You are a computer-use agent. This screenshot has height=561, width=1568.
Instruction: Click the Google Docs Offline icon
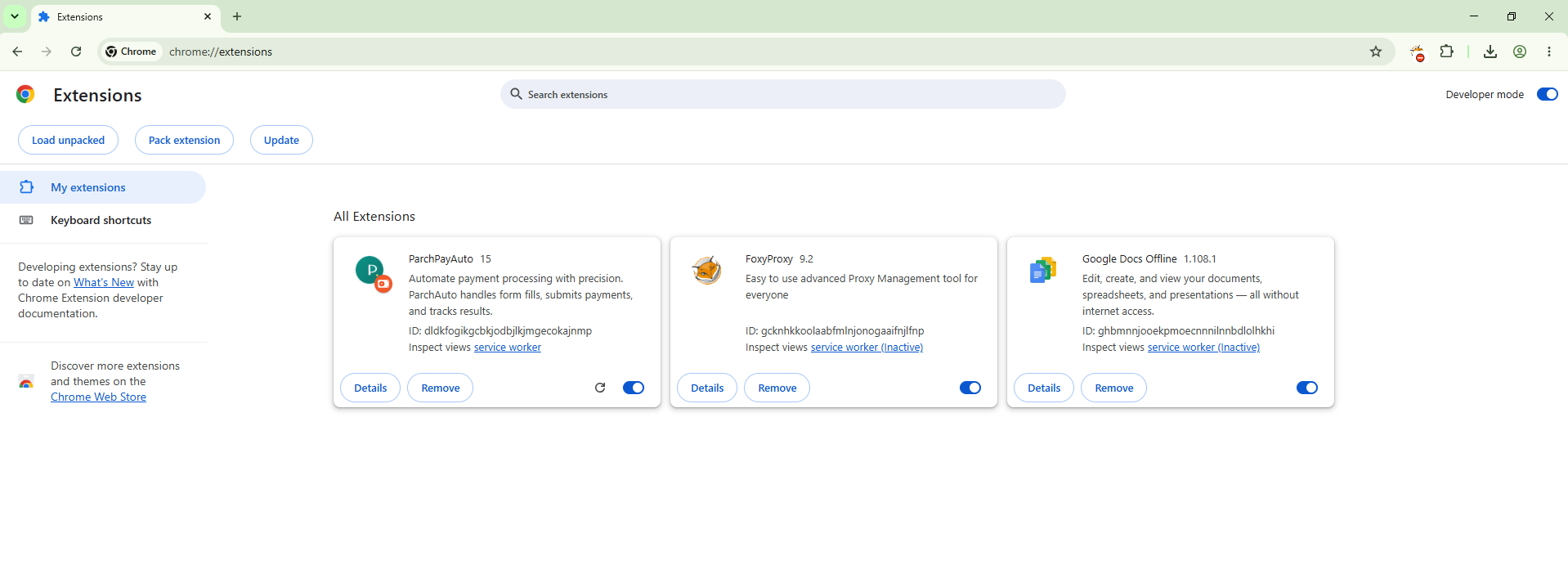pyautogui.click(x=1043, y=270)
